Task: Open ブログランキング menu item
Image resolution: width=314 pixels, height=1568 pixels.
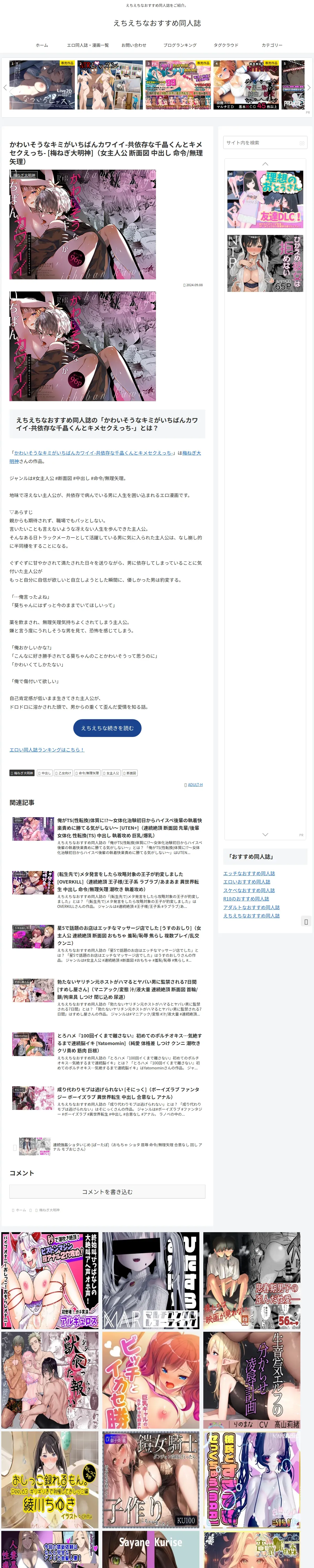Action: (180, 45)
